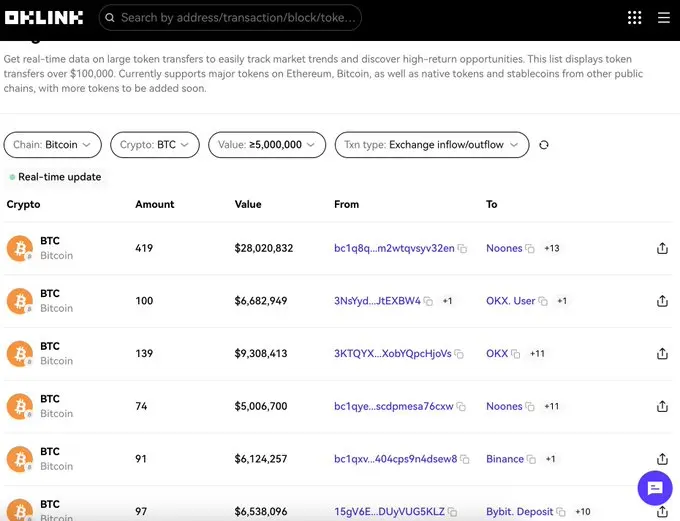Screen dimensions: 680x521
Task: Select the $9,308,413 value cell
Action: pyautogui.click(x=261, y=354)
